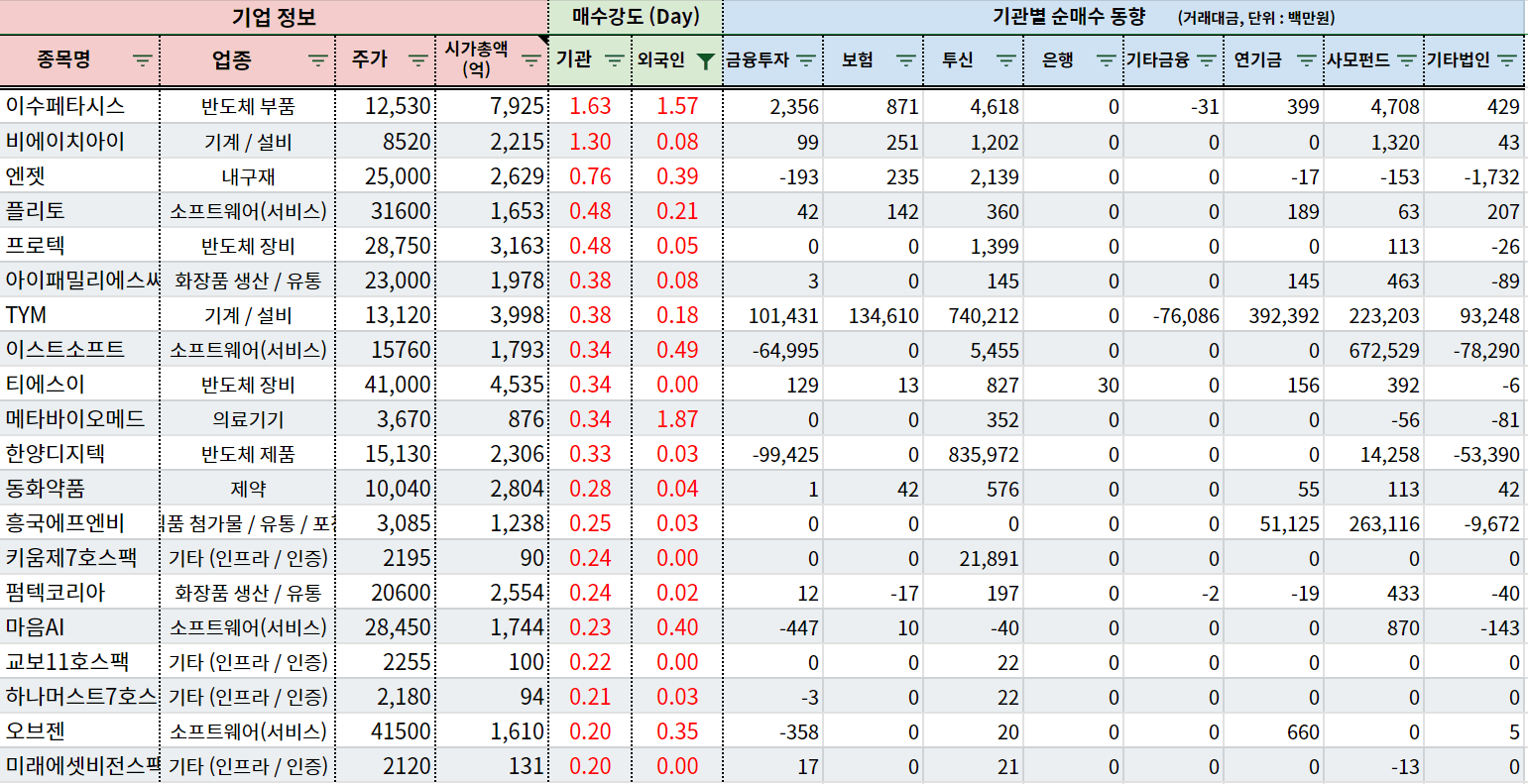Click the 투신 value 21,891

pos(974,557)
